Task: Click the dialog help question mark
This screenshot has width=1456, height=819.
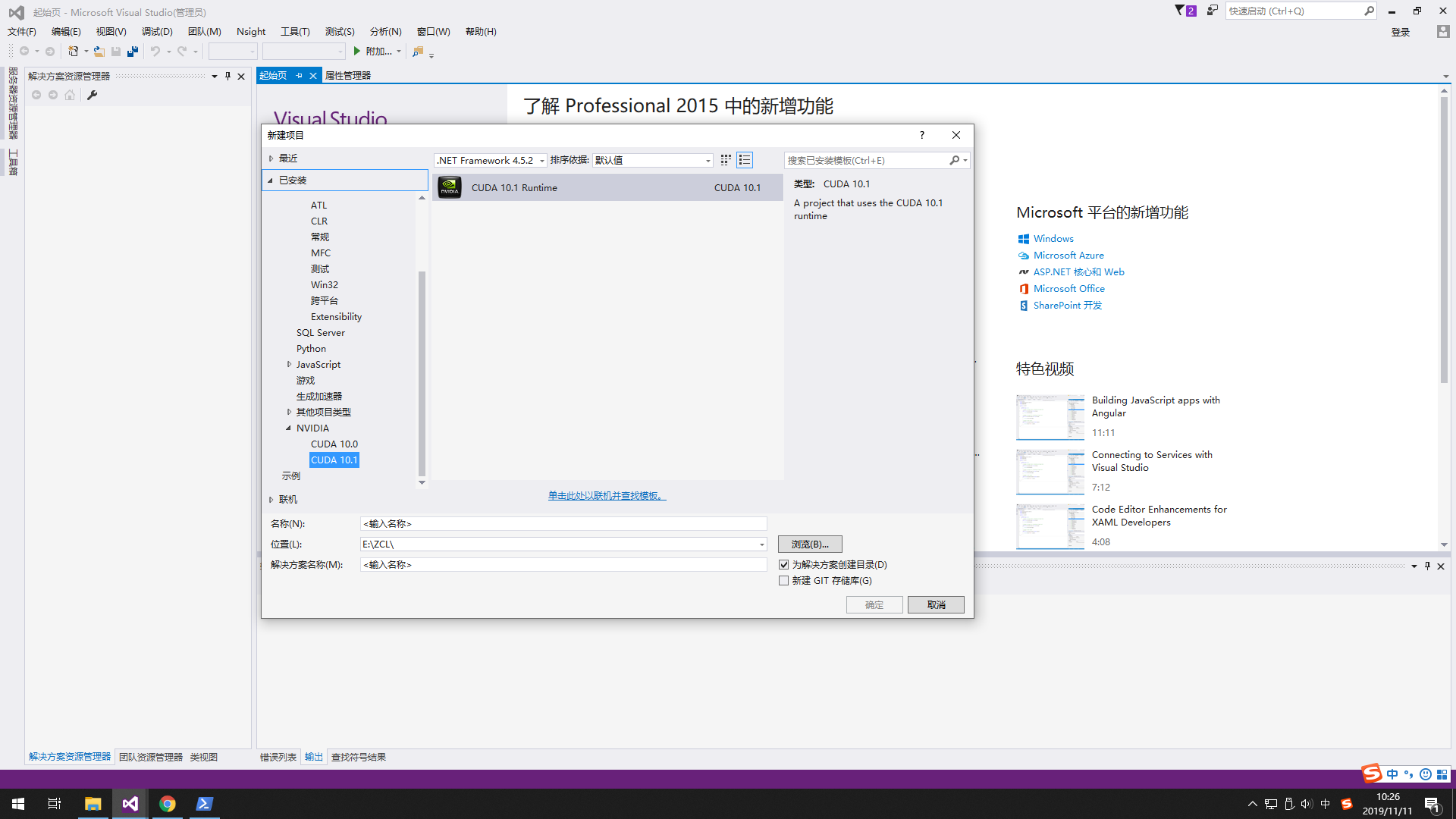Action: pos(922,135)
